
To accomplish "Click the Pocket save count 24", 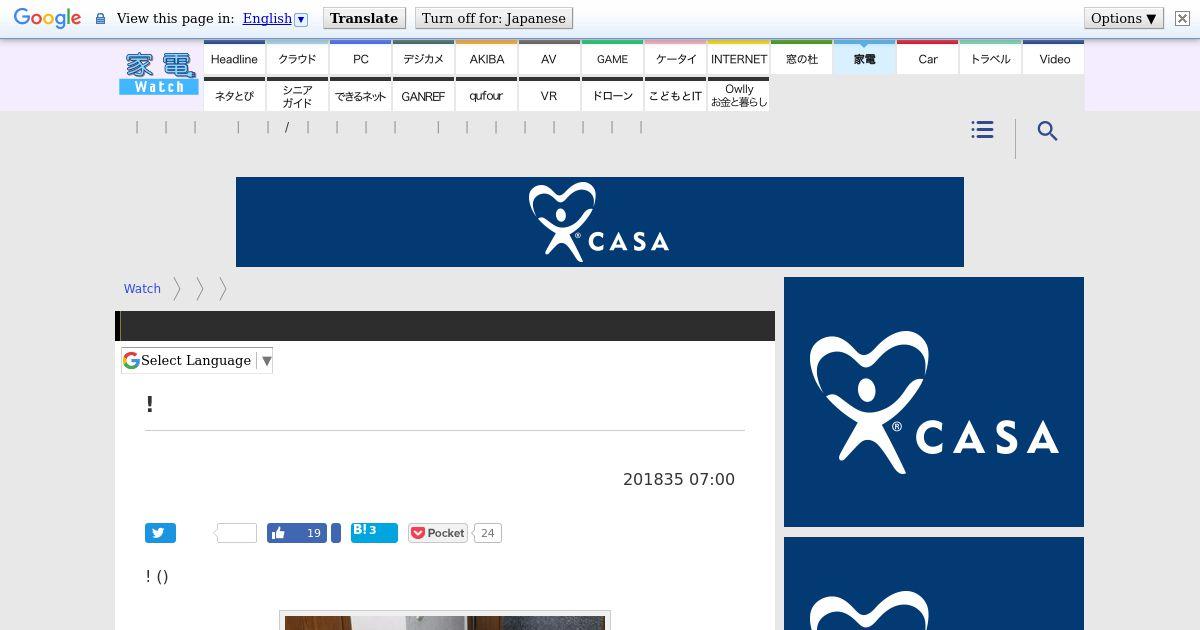I will [x=487, y=533].
